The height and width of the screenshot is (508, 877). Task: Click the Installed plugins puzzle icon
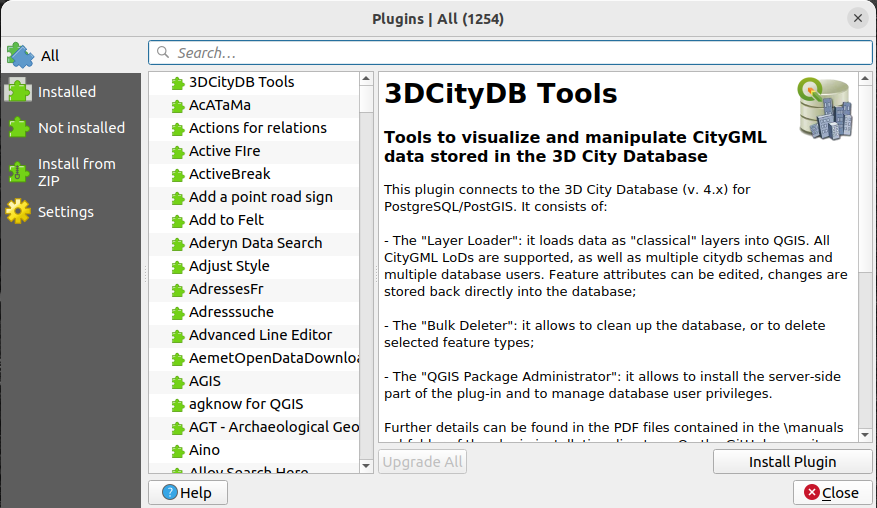click(19, 91)
